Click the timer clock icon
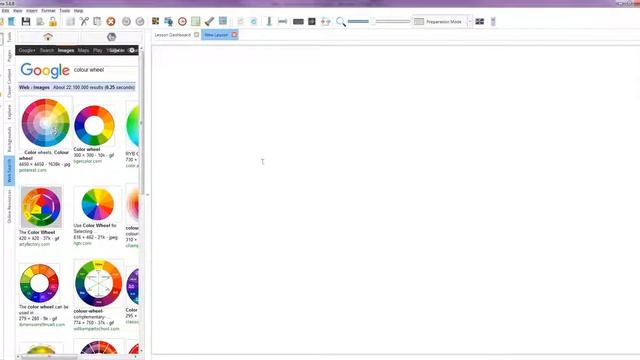The width and height of the screenshot is (640, 360). (x=182, y=22)
